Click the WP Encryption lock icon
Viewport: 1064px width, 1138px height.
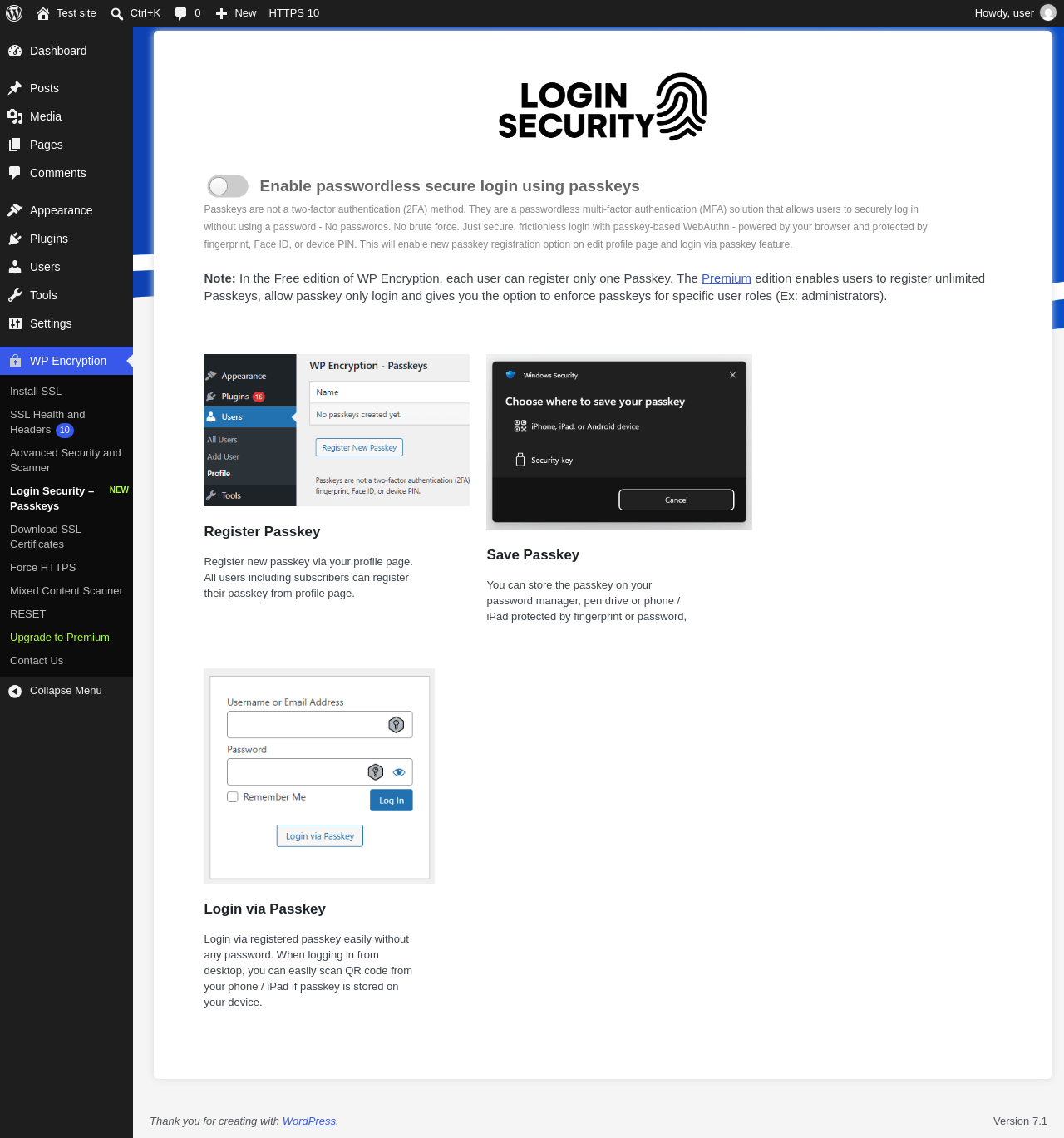pyautogui.click(x=15, y=361)
